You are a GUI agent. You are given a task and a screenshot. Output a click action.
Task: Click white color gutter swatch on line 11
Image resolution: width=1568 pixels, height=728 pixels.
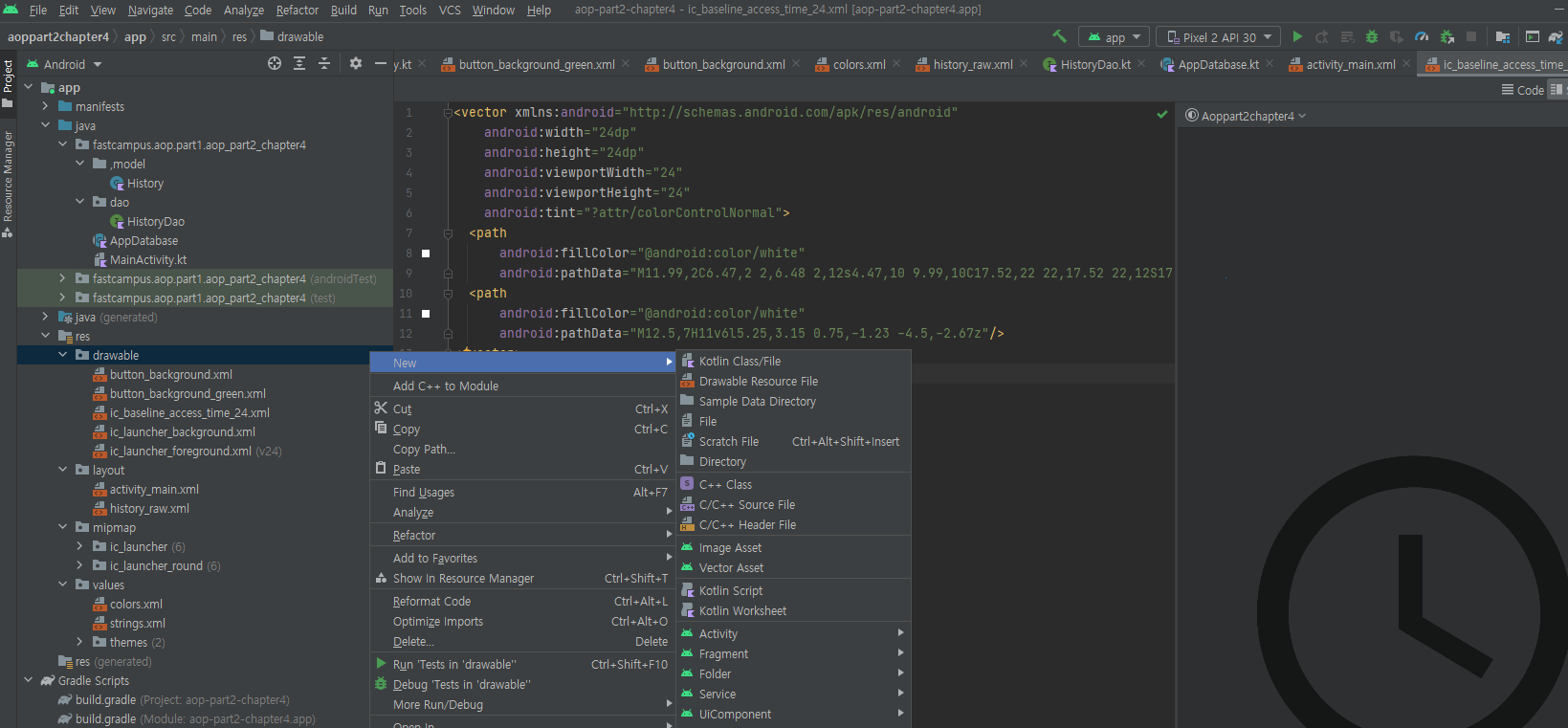pos(426,314)
